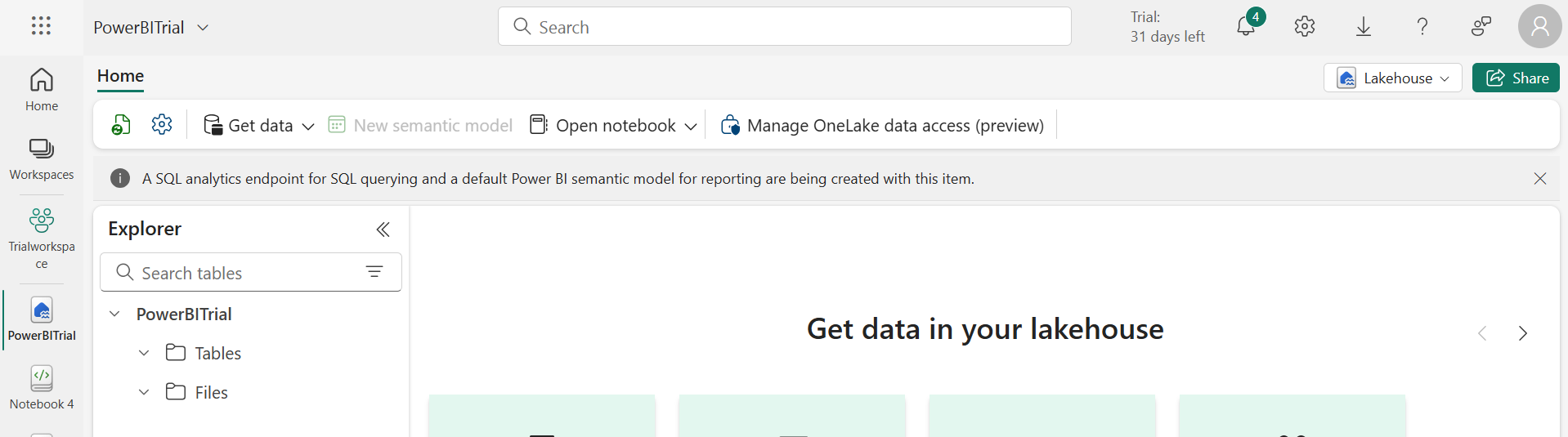The width and height of the screenshot is (1568, 437).
Task: Open the settings gear in top bar
Action: (x=1305, y=27)
